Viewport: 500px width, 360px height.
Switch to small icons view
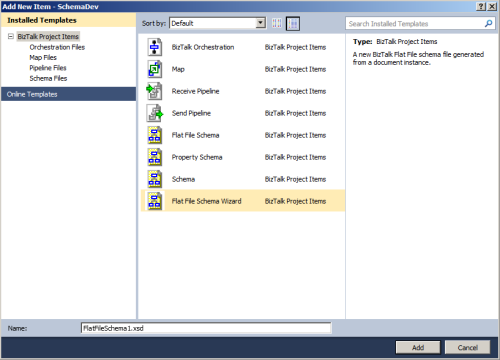[x=277, y=23]
